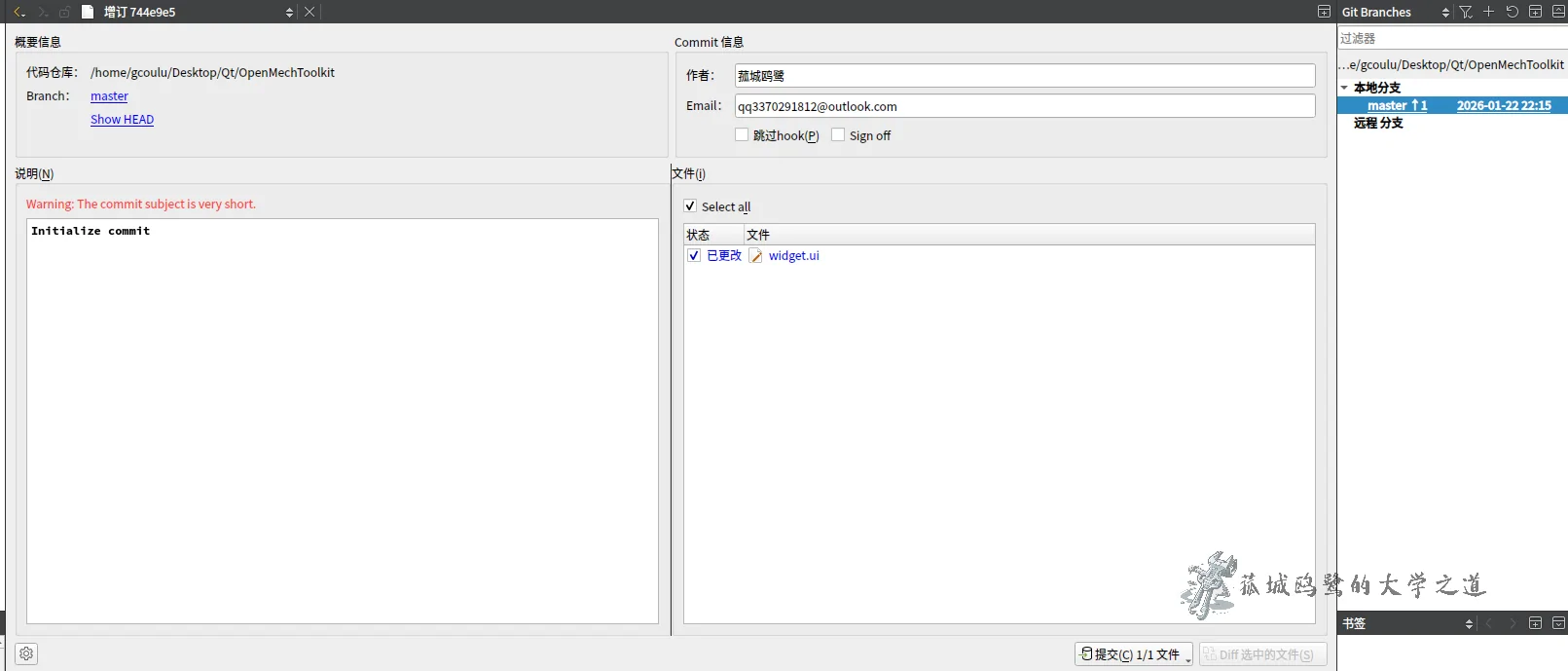Click the widget.ui file edit icon

(x=756, y=256)
